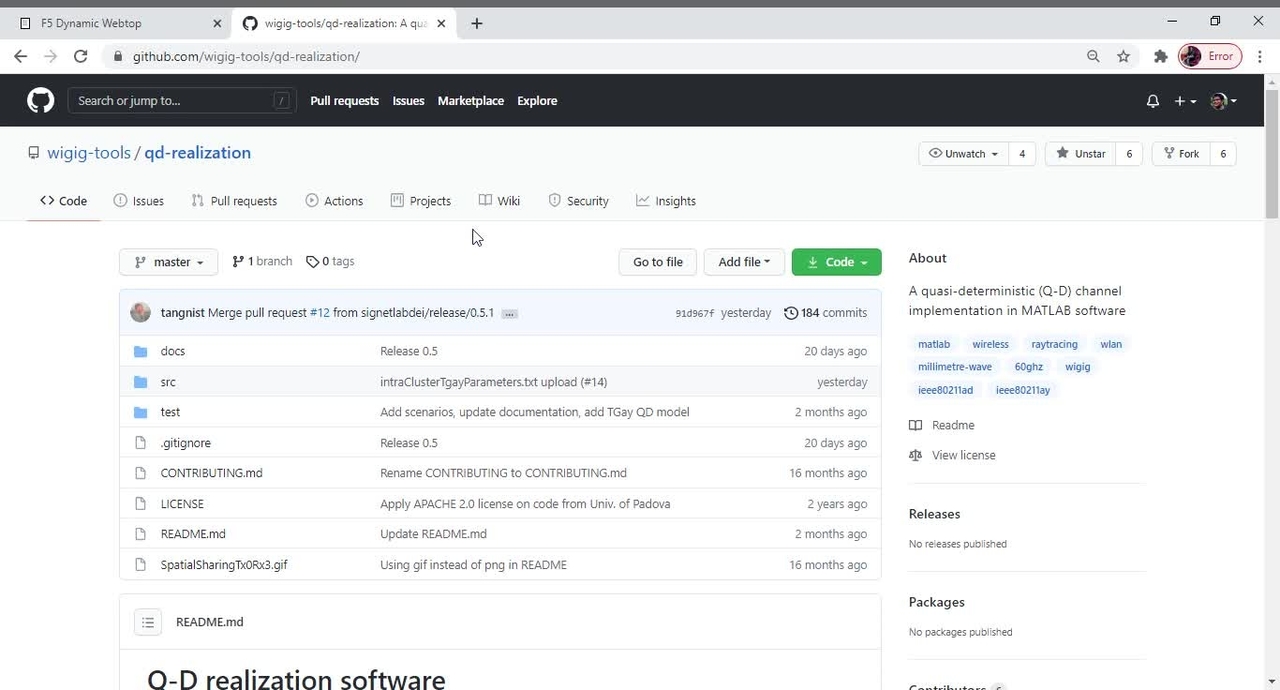Go to GitHub Marketplace
Image resolution: width=1280 pixels, height=690 pixels.
(x=470, y=101)
